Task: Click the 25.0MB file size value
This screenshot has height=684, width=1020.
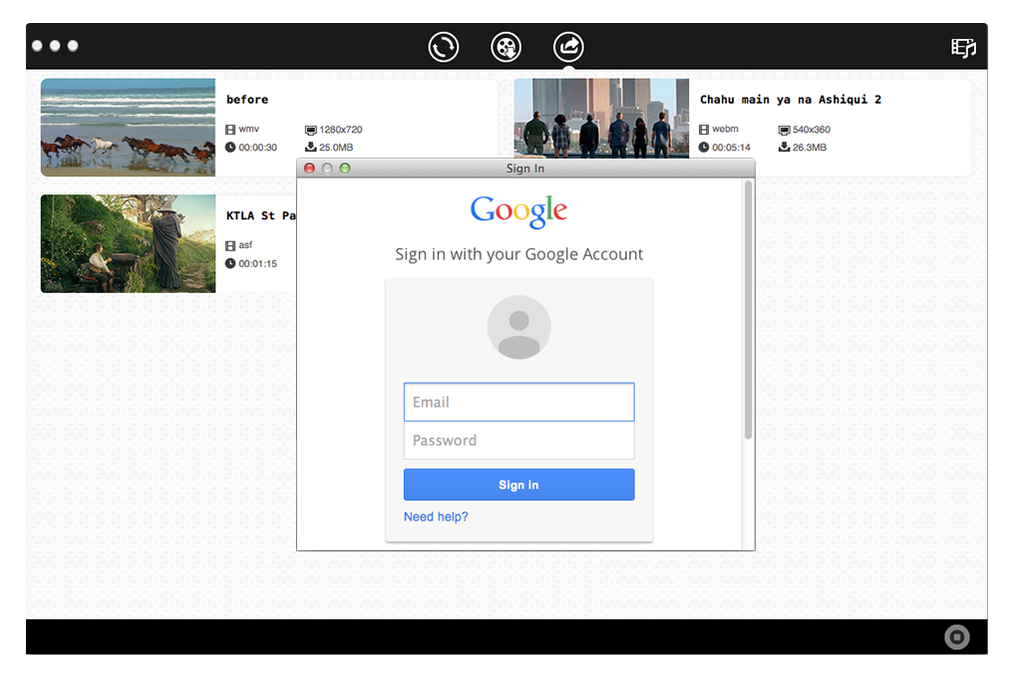Action: tap(336, 147)
